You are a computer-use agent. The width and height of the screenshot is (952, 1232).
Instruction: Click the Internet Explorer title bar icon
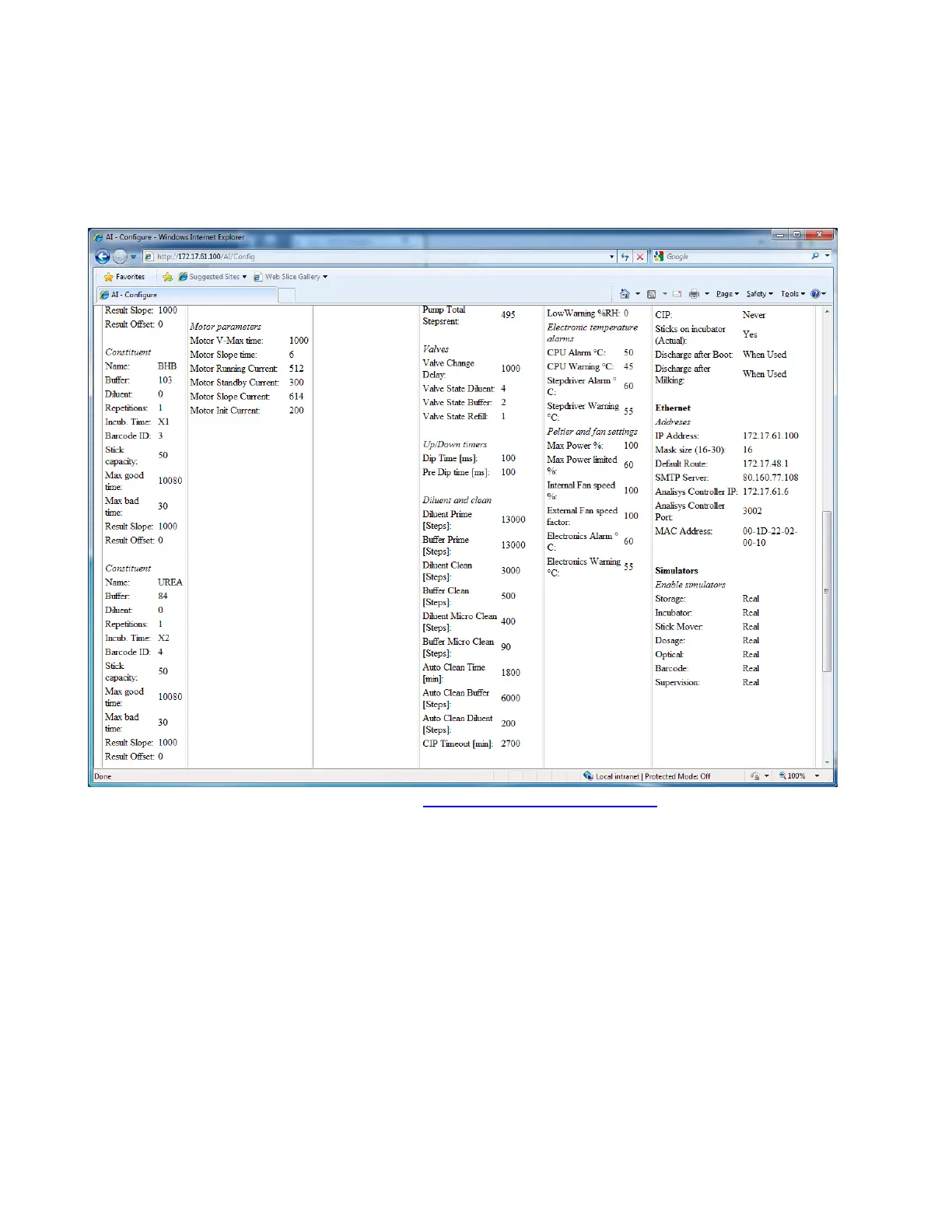pos(98,237)
